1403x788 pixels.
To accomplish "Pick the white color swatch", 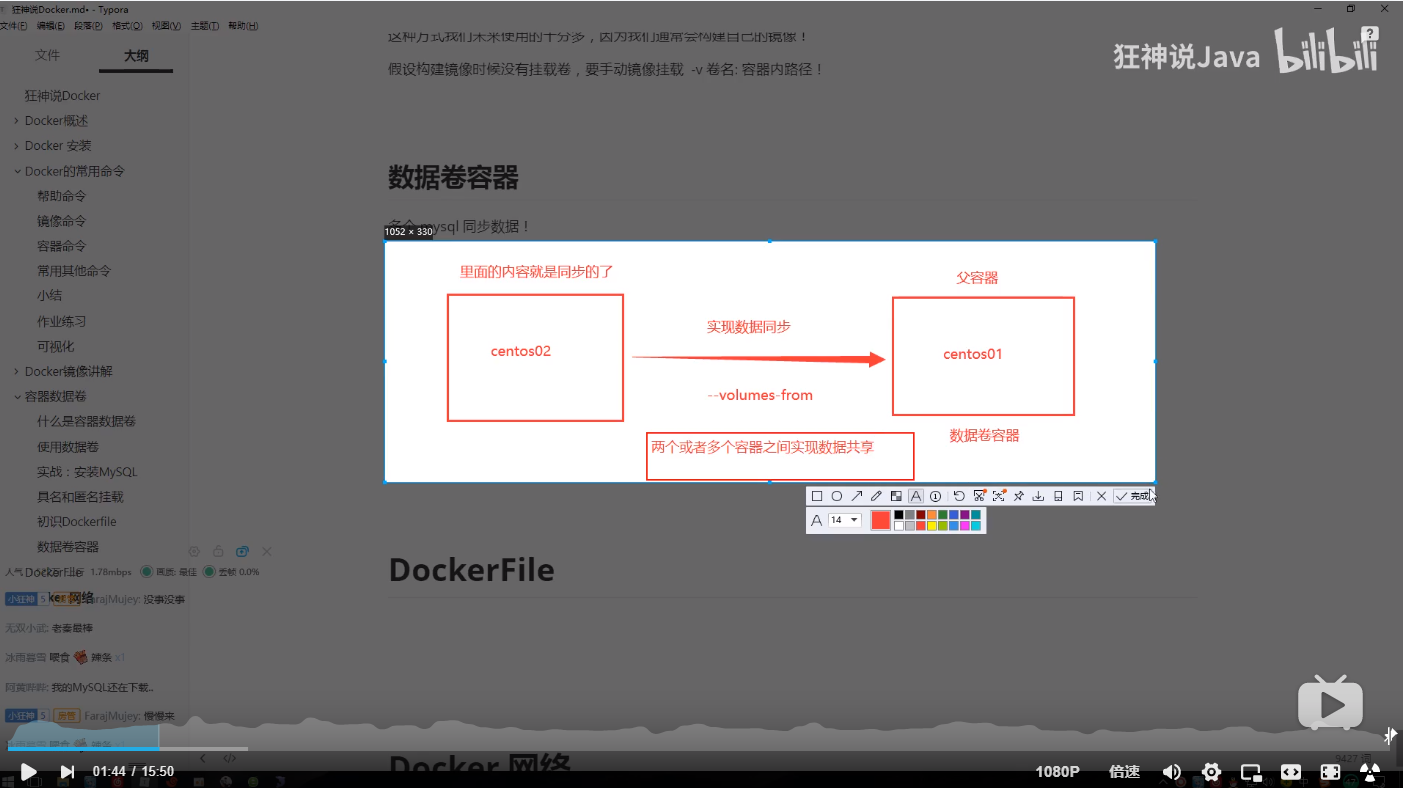I will pyautogui.click(x=899, y=526).
